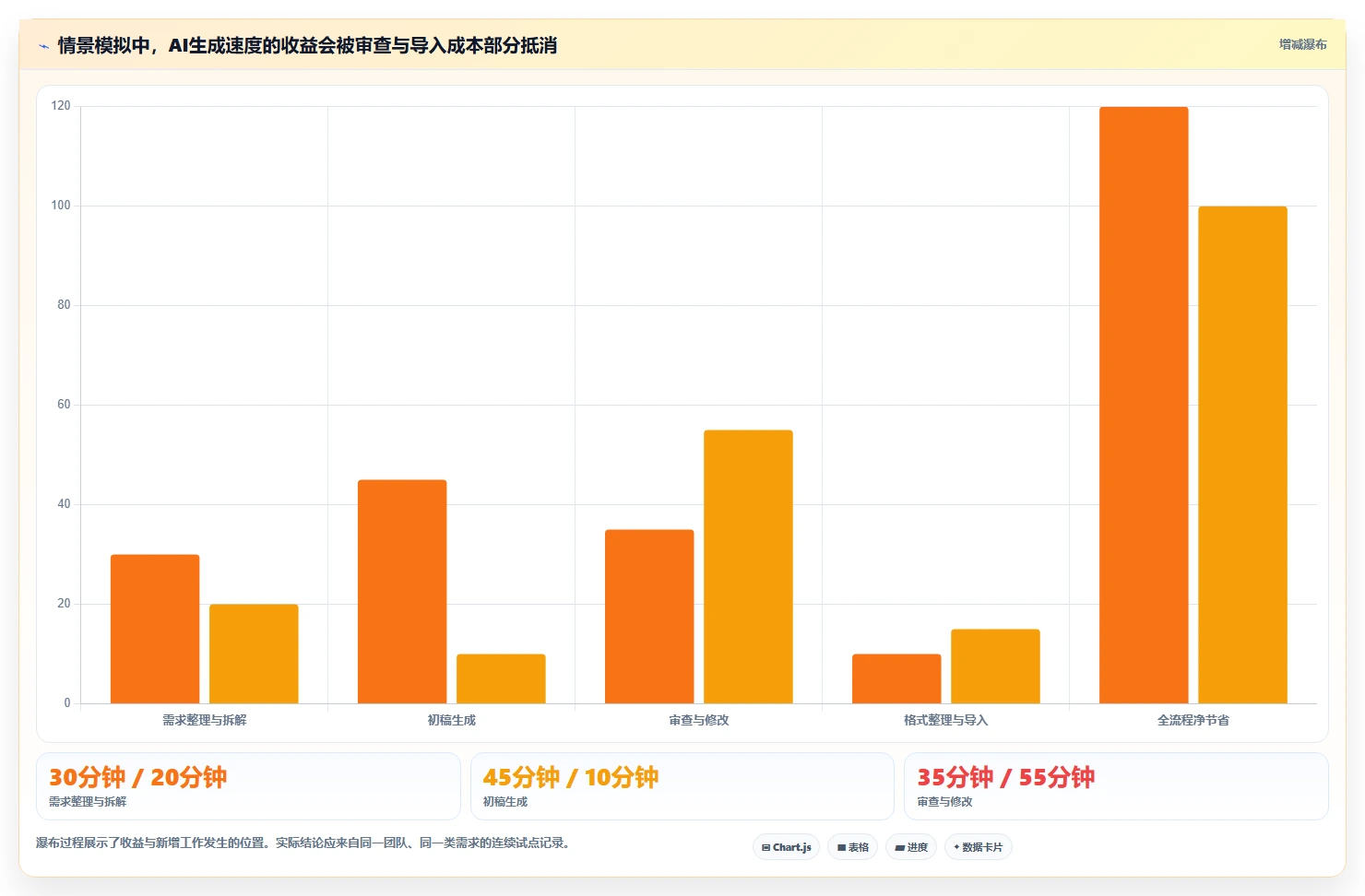Click the amber 15-minute bar for 格式整理与导入
Image resolution: width=1365 pixels, height=896 pixels.
tap(995, 666)
